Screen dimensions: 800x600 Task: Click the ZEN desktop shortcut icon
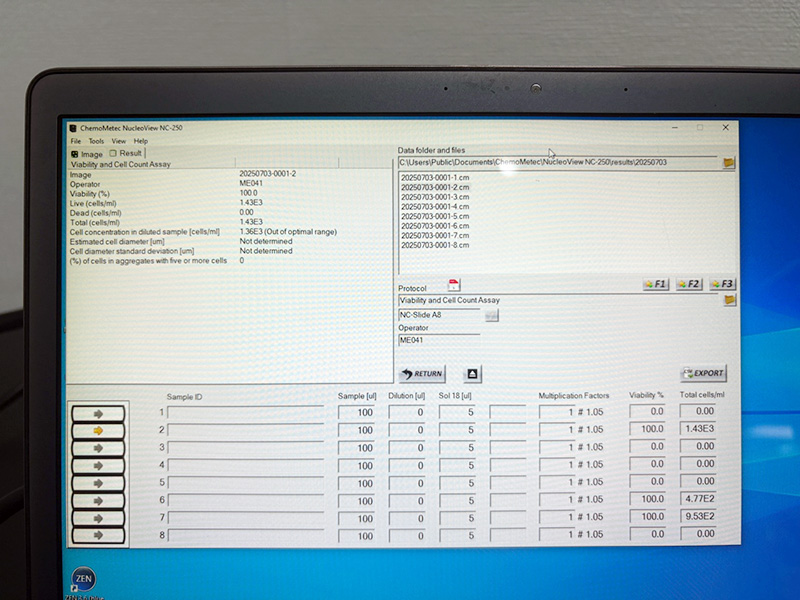coord(84,580)
